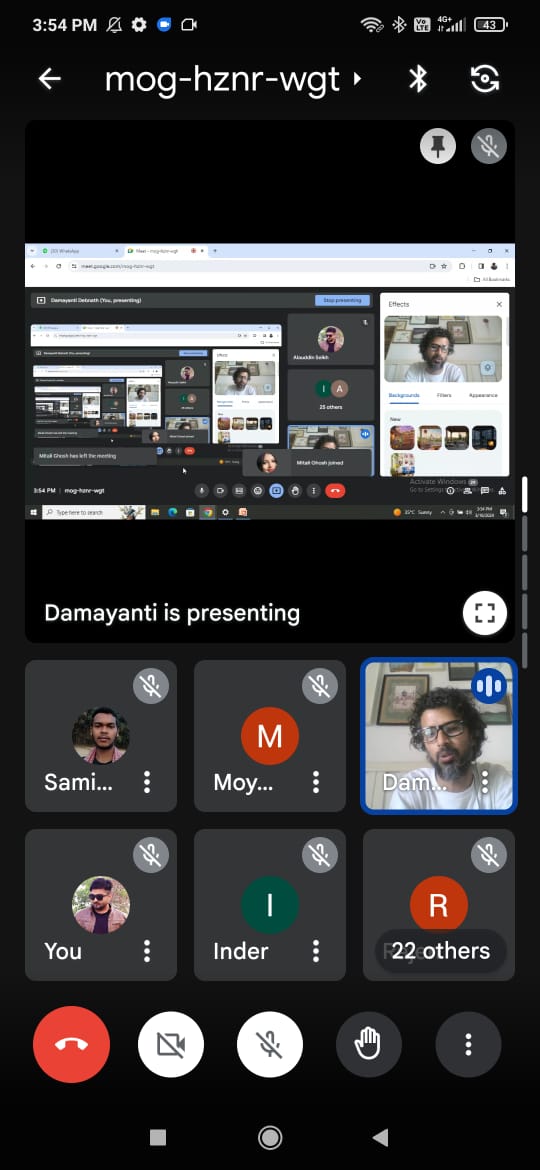Viewport: 540px width, 1170px height.
Task: Tap speaking indicator on Dam tile
Action: click(489, 686)
